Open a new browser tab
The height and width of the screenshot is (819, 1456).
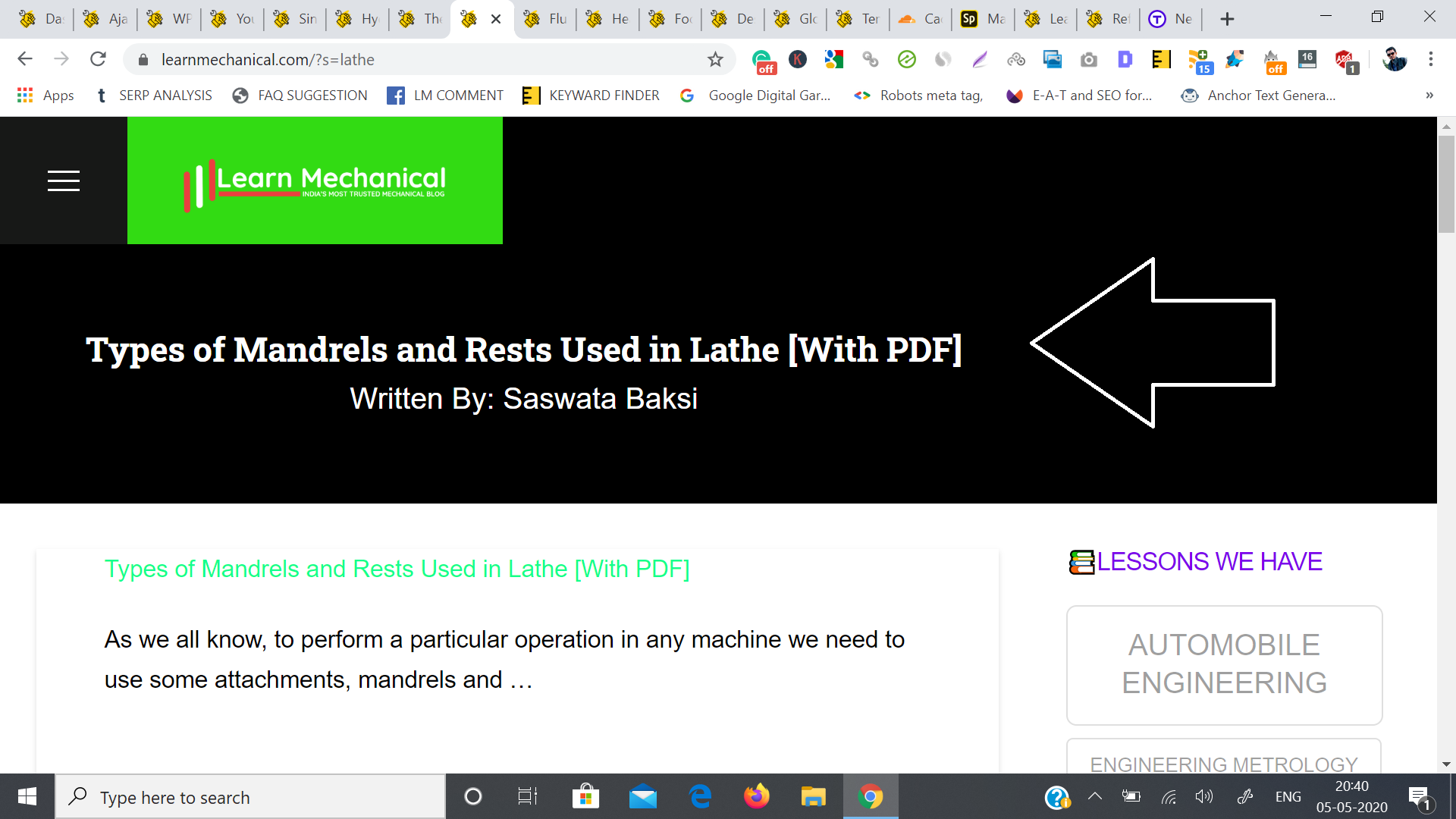[1227, 19]
